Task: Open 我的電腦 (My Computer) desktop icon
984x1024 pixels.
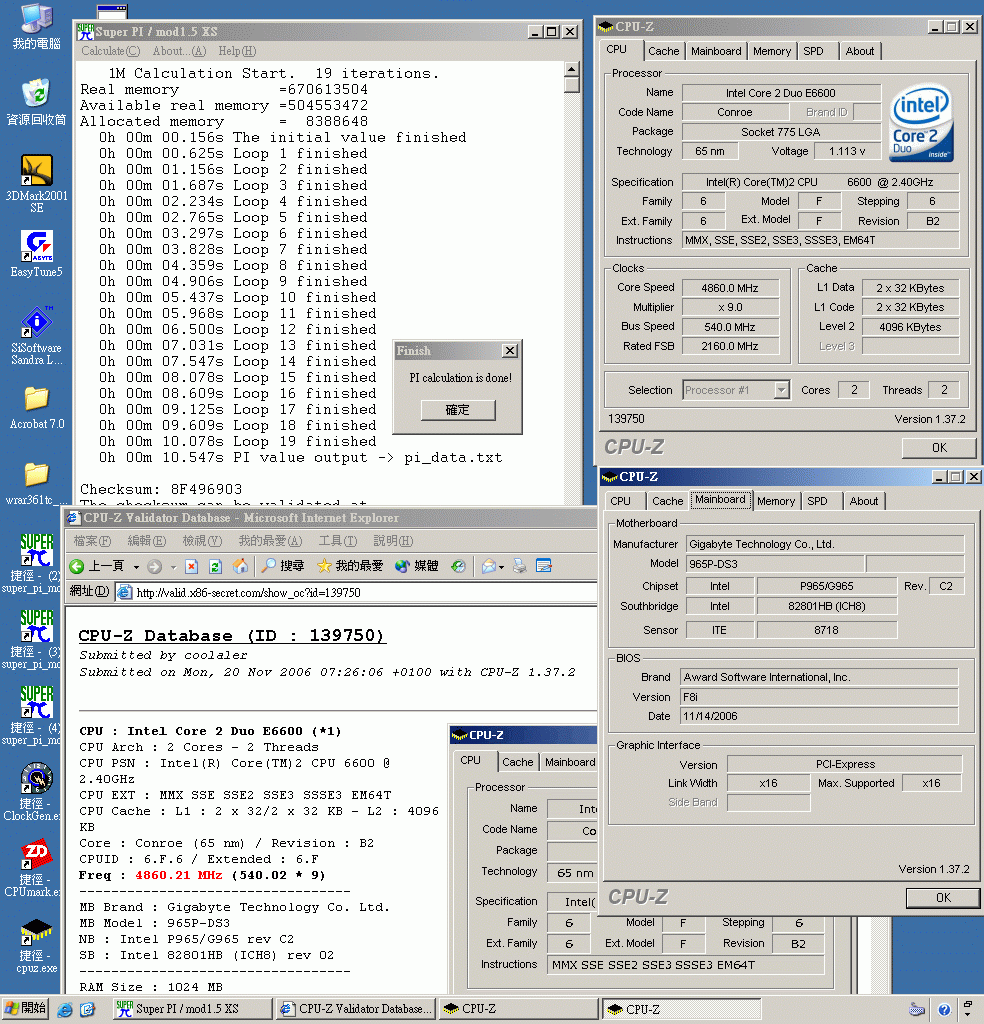Action: [37, 27]
